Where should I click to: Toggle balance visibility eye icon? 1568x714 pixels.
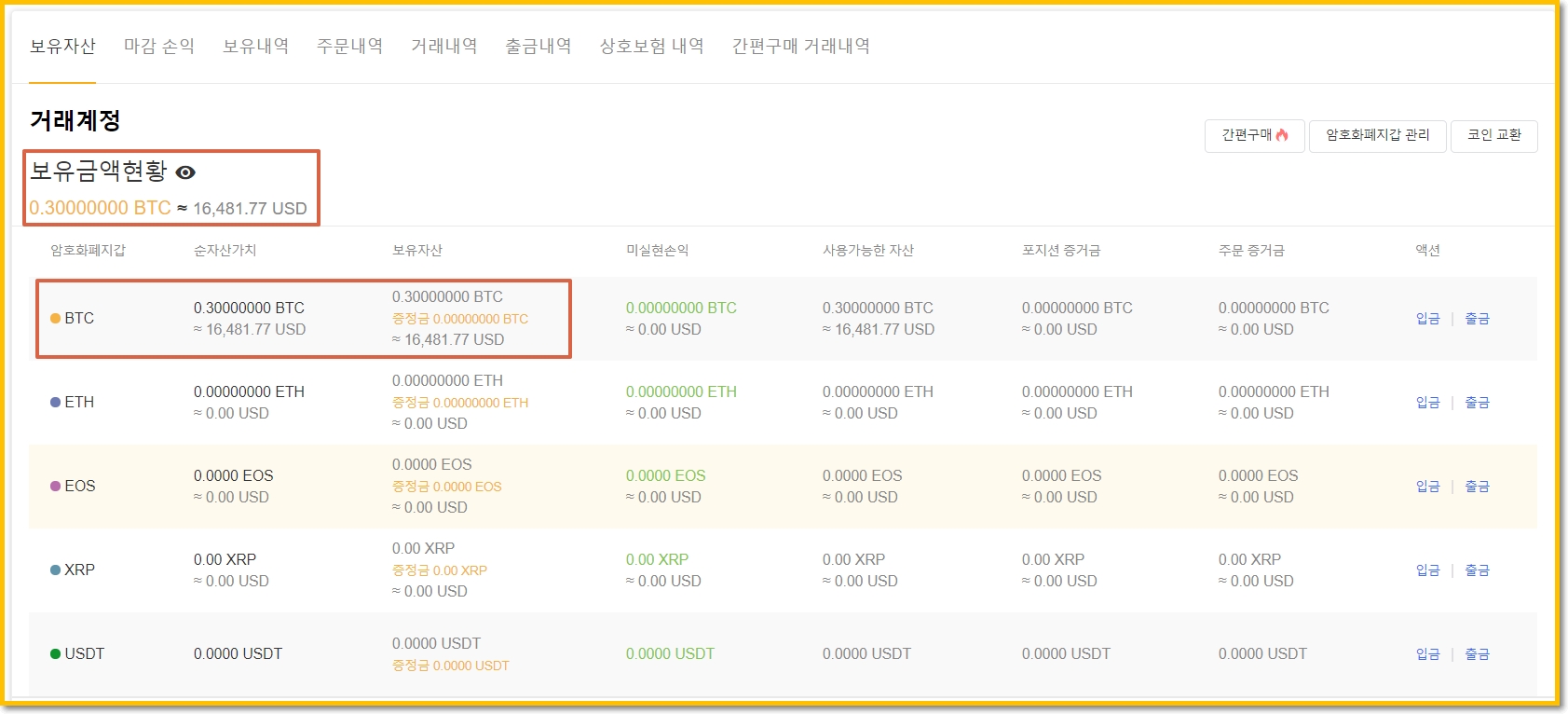185,172
